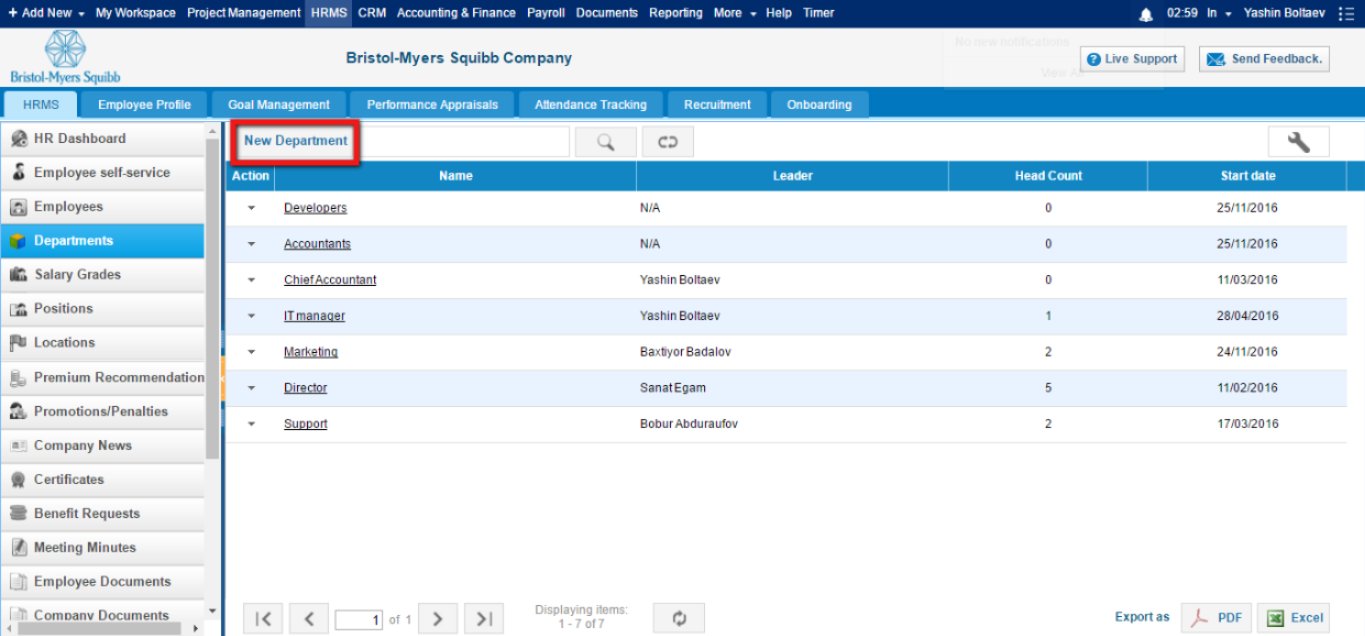
Task: Switch to Employee Profile tab
Action: [144, 105]
